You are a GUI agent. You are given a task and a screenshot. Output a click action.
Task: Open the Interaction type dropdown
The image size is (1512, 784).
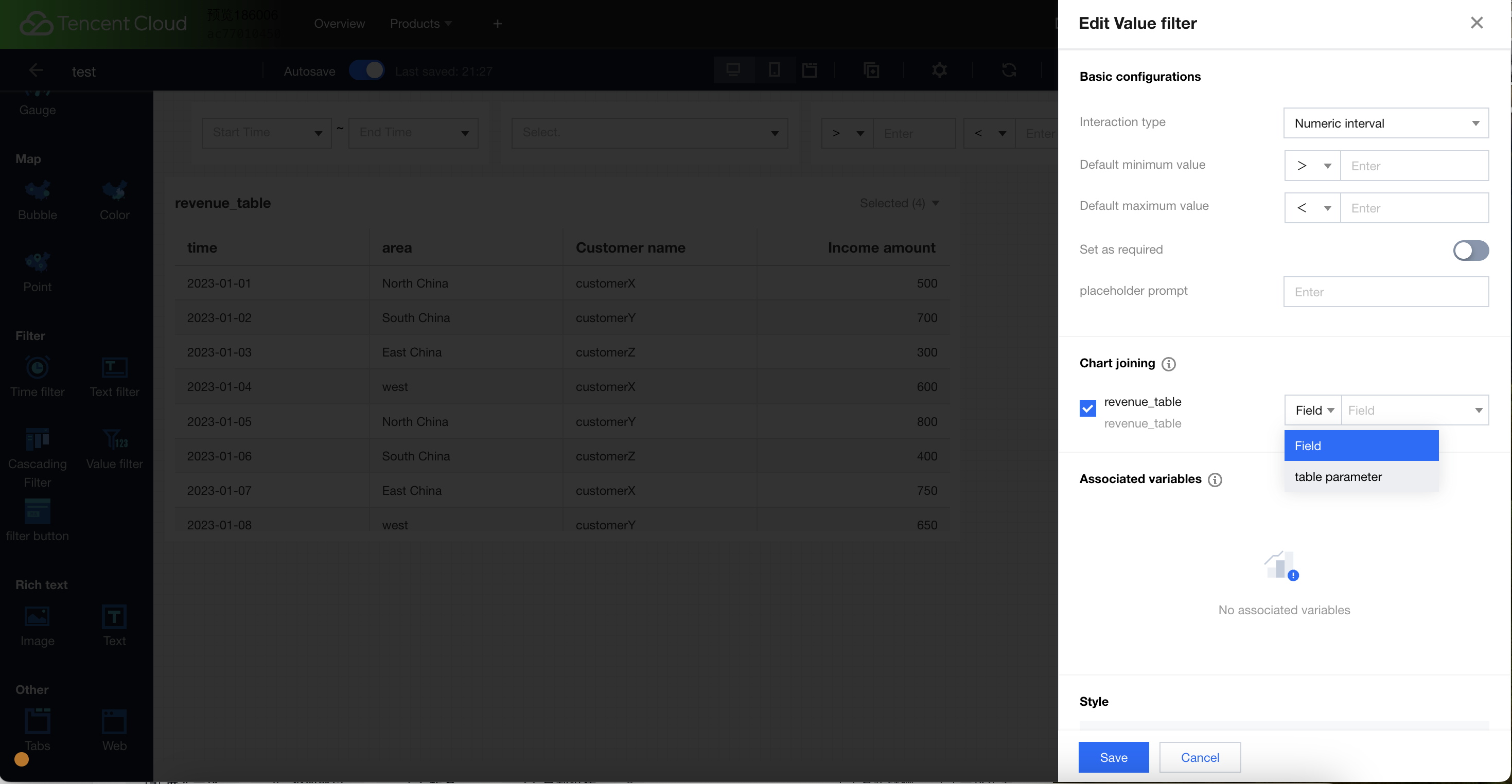[1385, 123]
